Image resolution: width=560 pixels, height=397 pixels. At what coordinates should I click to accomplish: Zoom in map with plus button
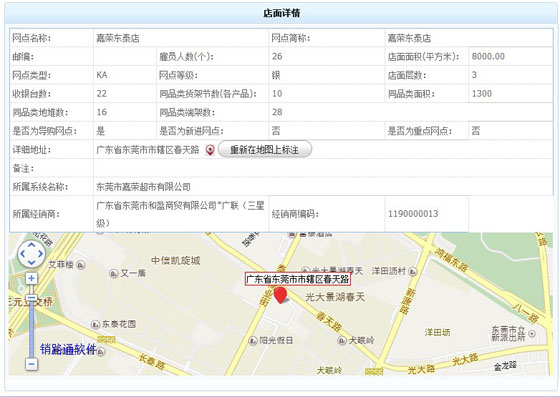click(x=31, y=278)
